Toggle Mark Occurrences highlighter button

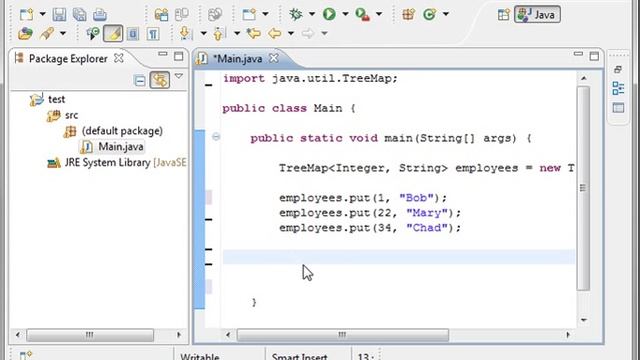(113, 33)
